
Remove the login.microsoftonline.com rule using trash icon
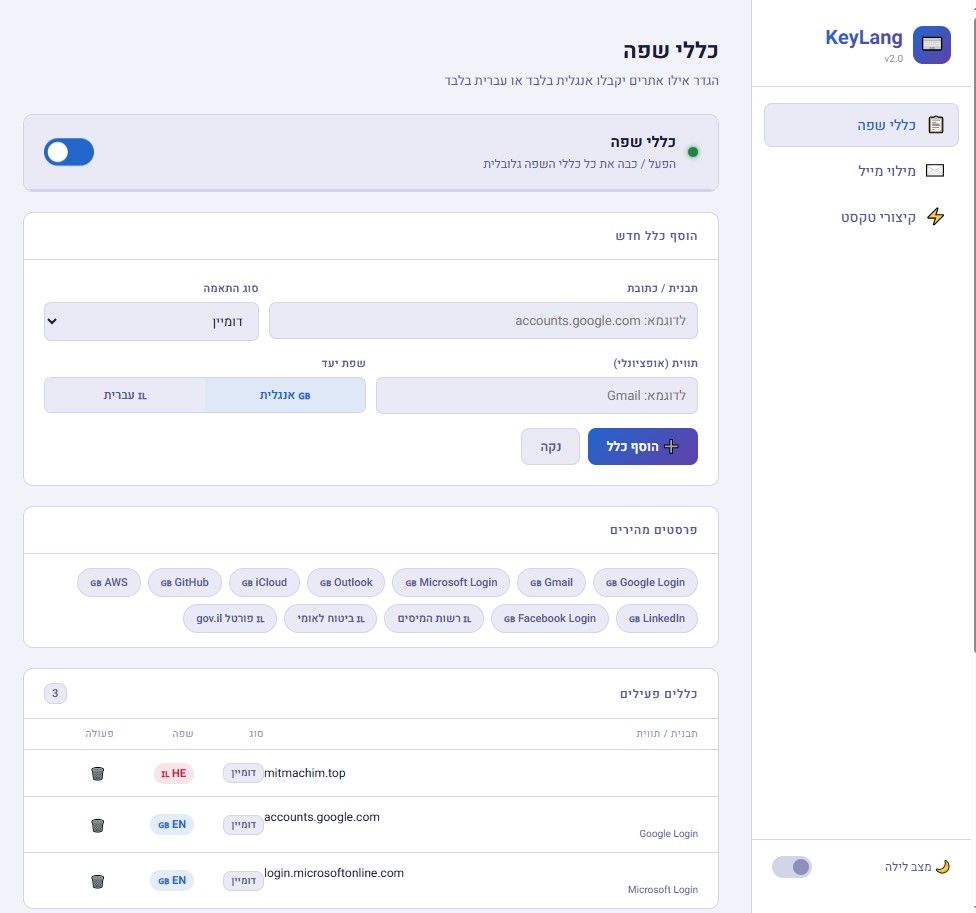(97, 881)
